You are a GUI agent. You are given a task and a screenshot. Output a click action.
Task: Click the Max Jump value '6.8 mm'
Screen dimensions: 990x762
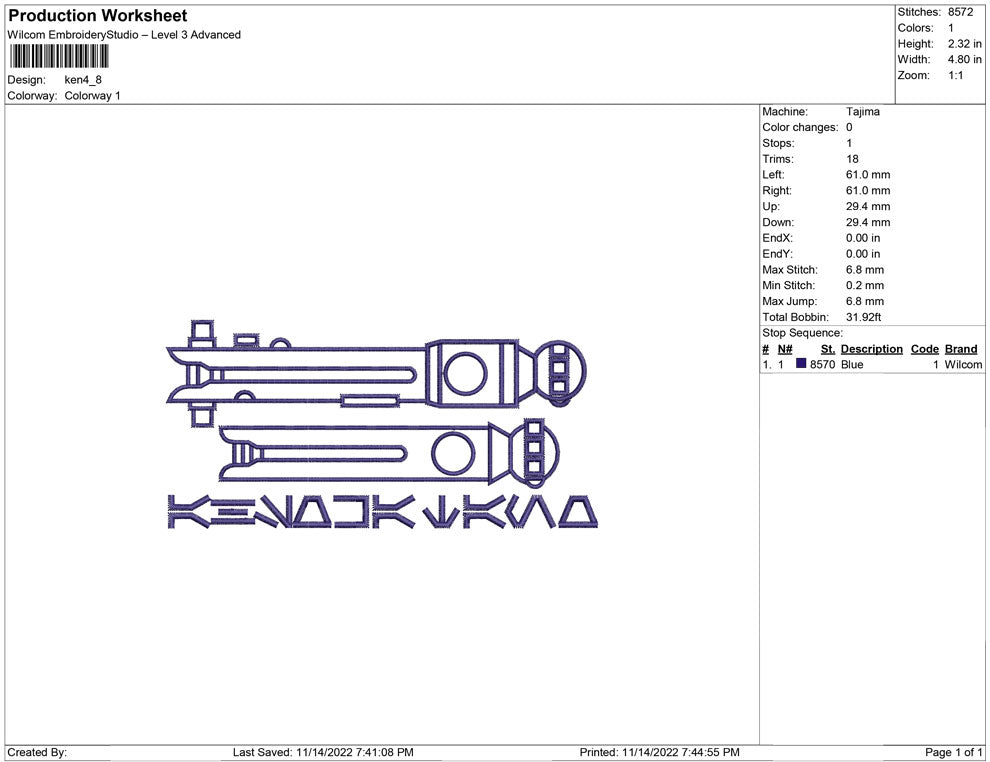864,301
